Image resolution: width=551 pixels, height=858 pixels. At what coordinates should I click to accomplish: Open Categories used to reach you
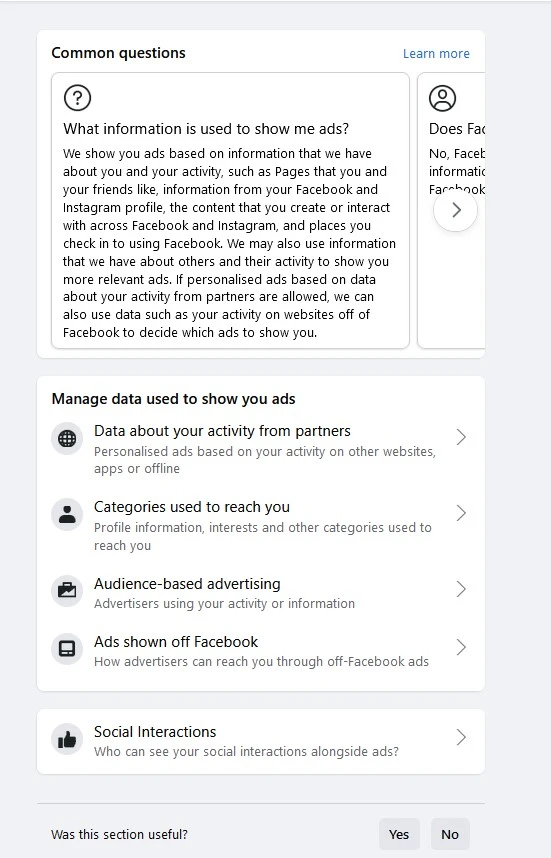pos(260,525)
